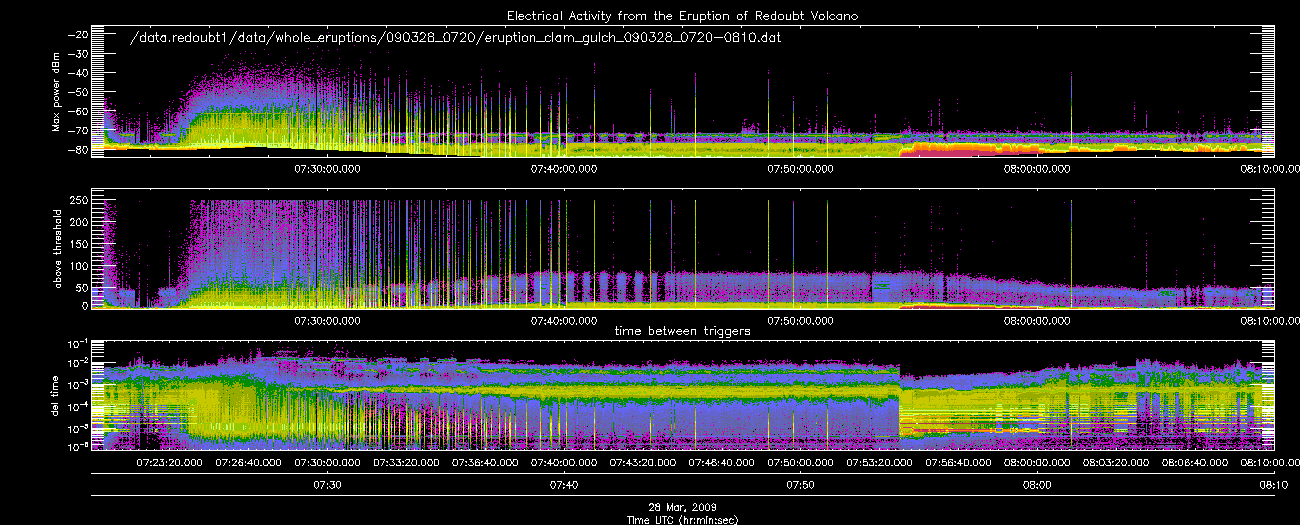Click the 'del time' axis label
The height and width of the screenshot is (525, 1300).
(56, 398)
